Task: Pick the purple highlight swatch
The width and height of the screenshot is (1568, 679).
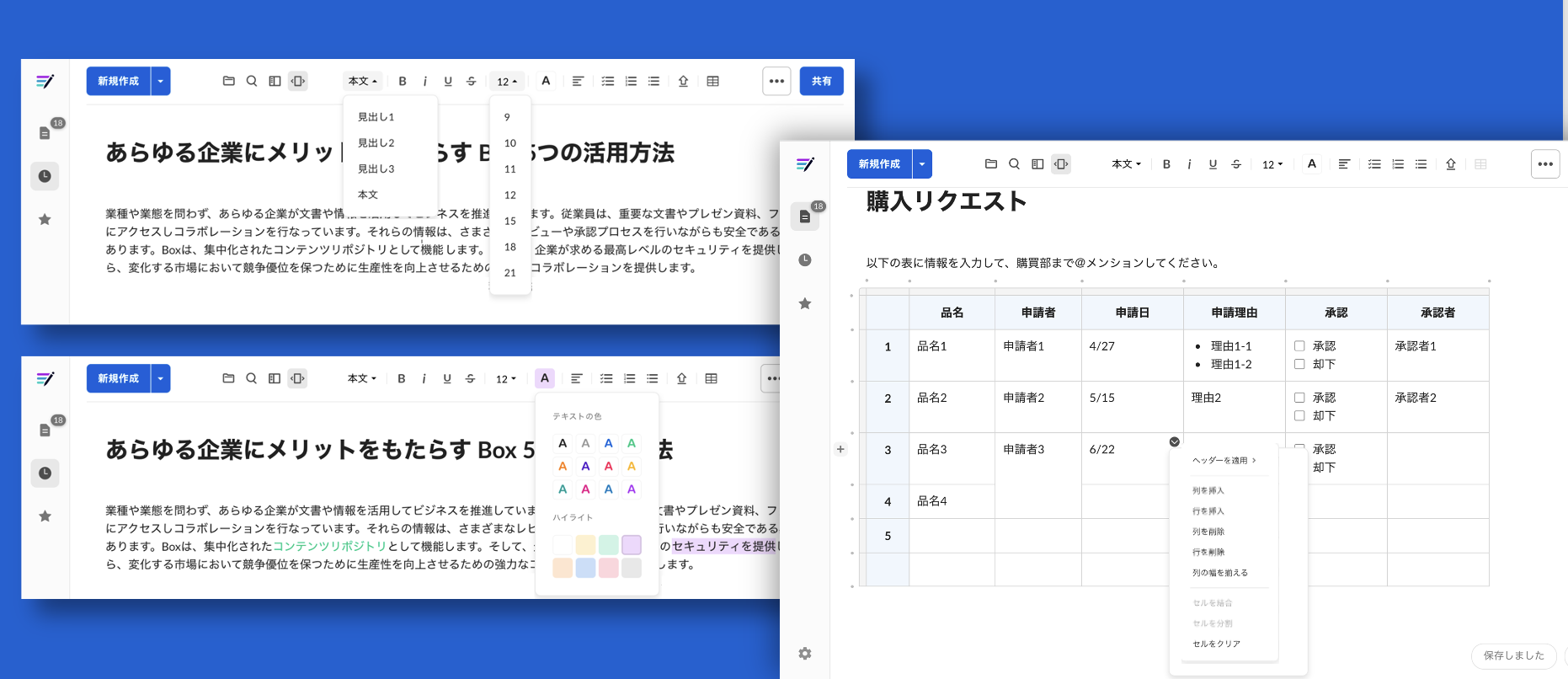Action: (x=632, y=544)
